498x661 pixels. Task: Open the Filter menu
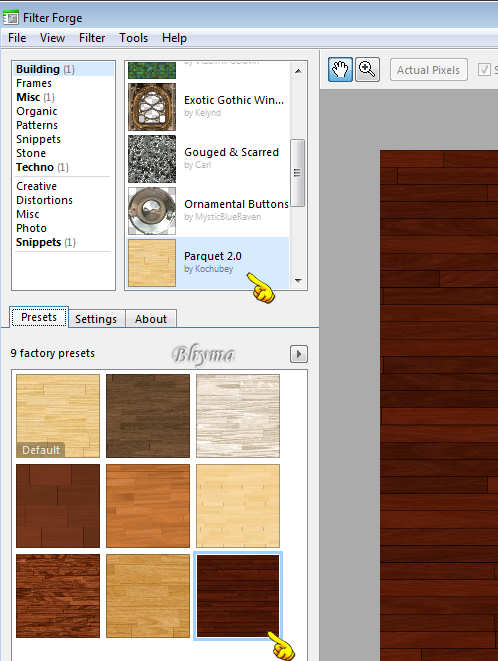click(x=92, y=38)
